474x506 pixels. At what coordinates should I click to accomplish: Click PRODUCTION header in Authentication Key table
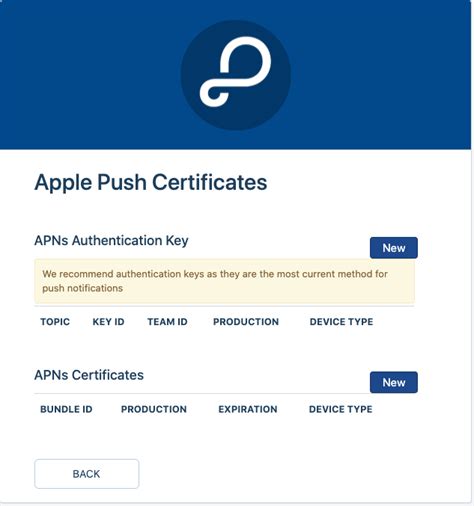[x=246, y=322]
